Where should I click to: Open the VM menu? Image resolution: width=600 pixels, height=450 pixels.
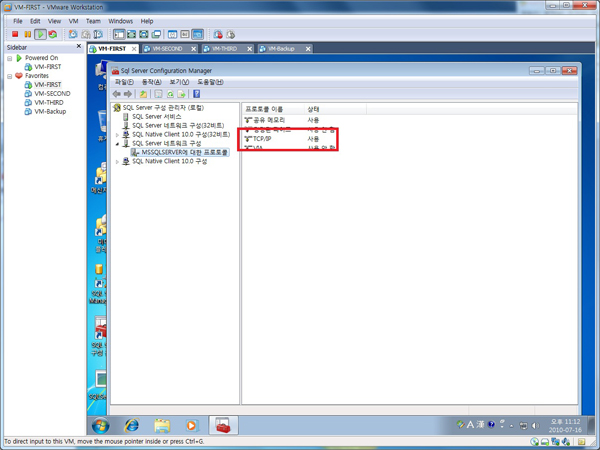(73, 21)
